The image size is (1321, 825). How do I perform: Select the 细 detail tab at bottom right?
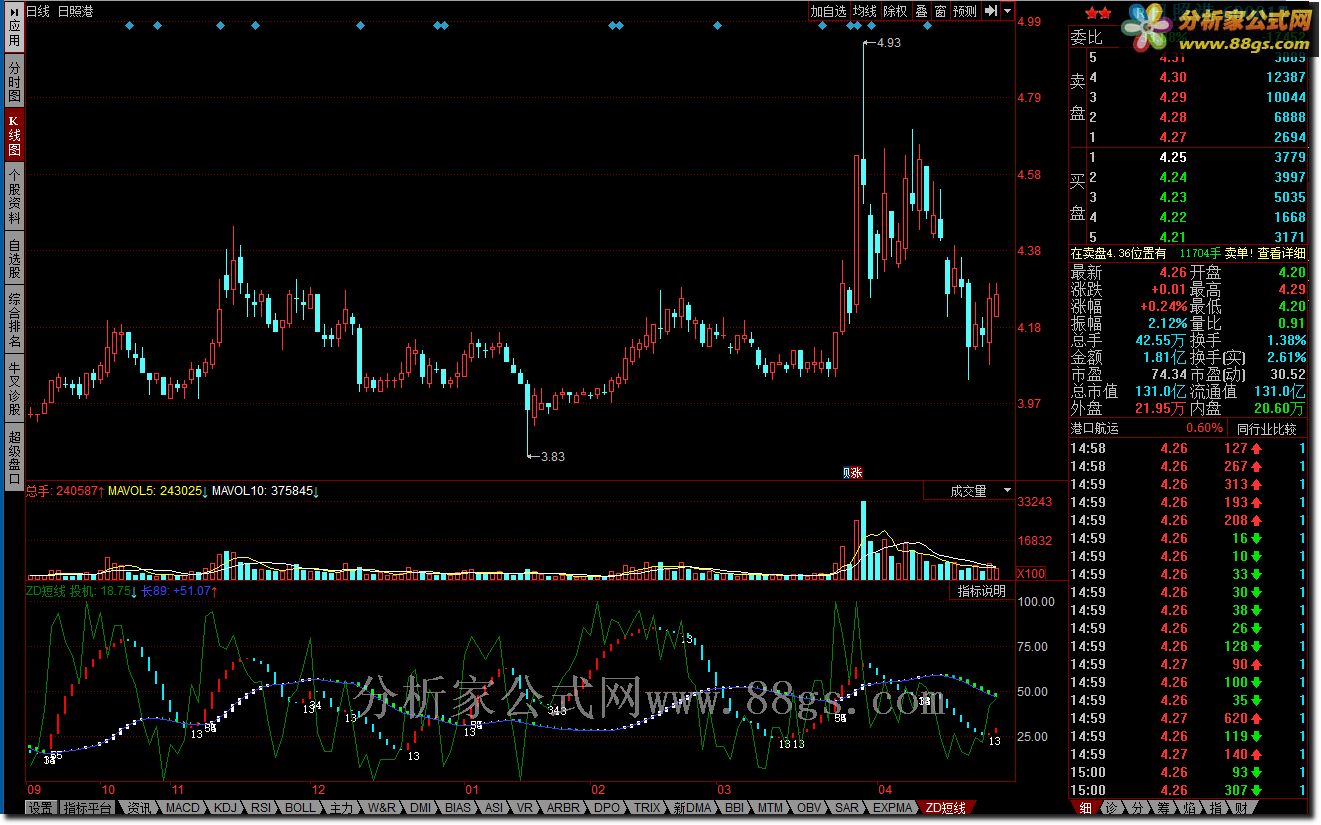(1085, 808)
